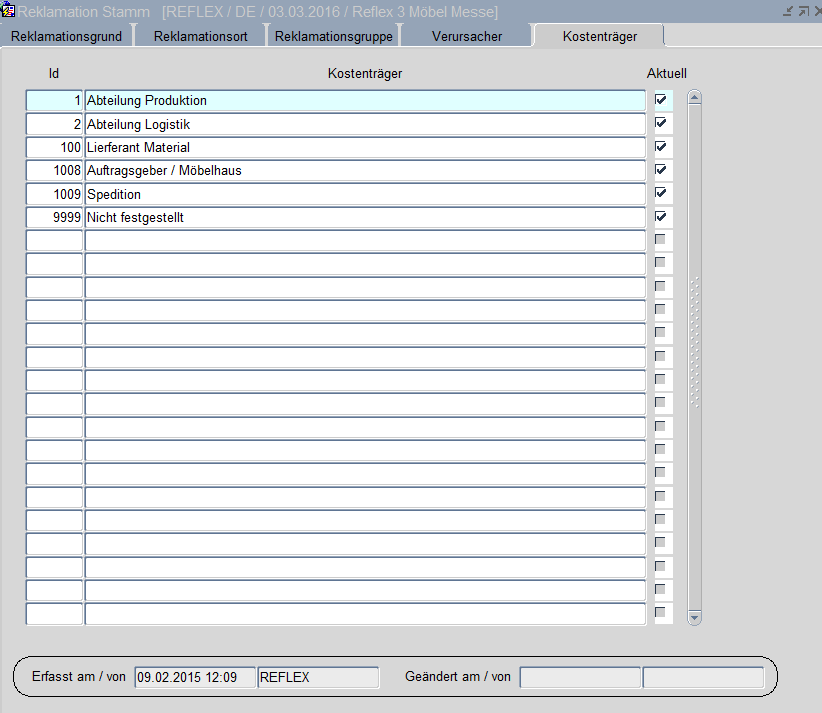Viewport: 822px width, 713px height.
Task: Switch to the Reklamationsort tab
Action: click(200, 36)
